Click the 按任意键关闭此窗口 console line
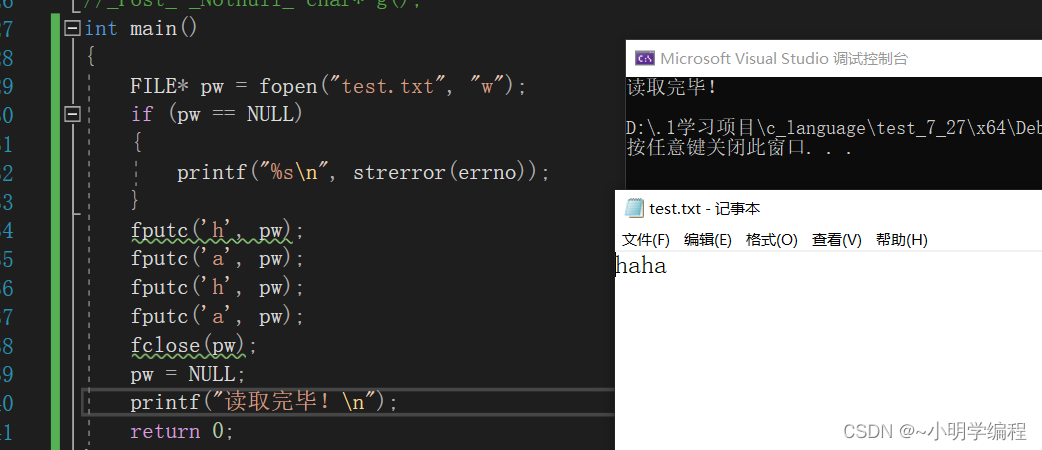The height and width of the screenshot is (450, 1042). coord(740,148)
